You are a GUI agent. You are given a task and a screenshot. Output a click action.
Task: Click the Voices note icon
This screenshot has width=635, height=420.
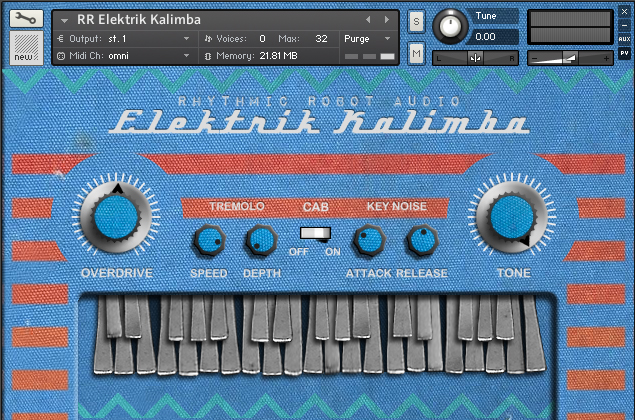point(208,39)
